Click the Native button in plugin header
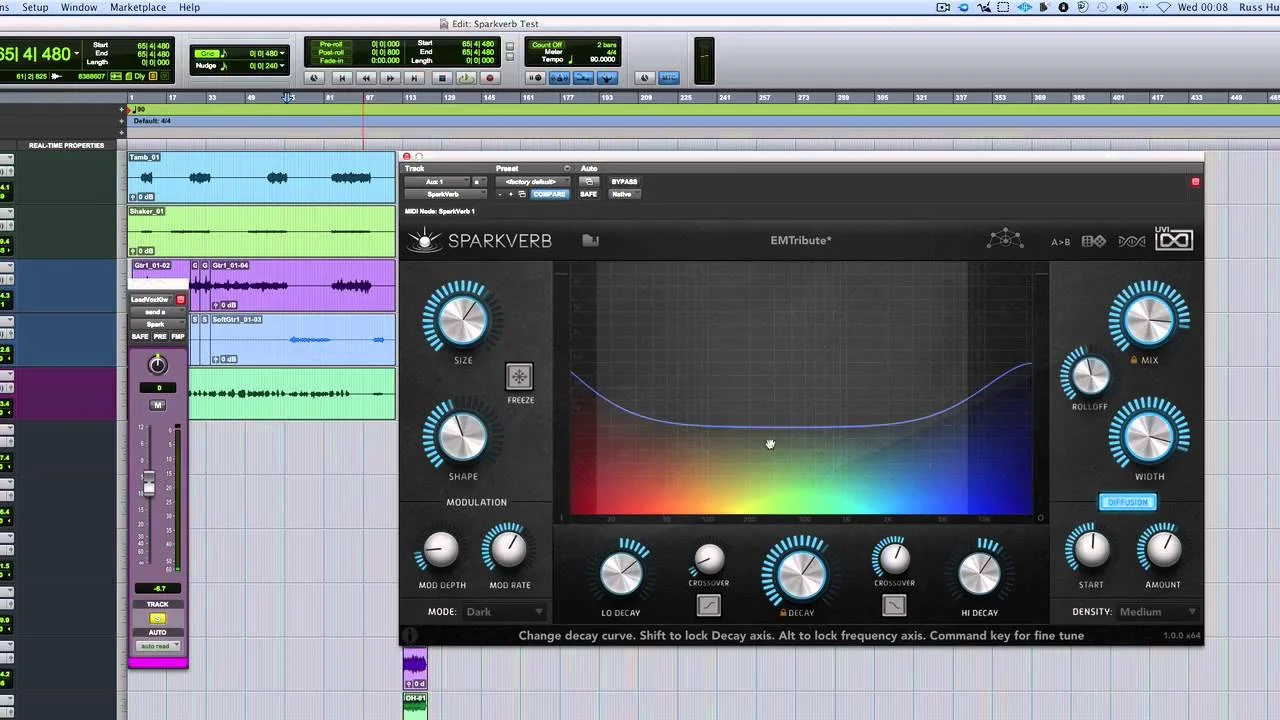This screenshot has height=720, width=1280. (622, 194)
